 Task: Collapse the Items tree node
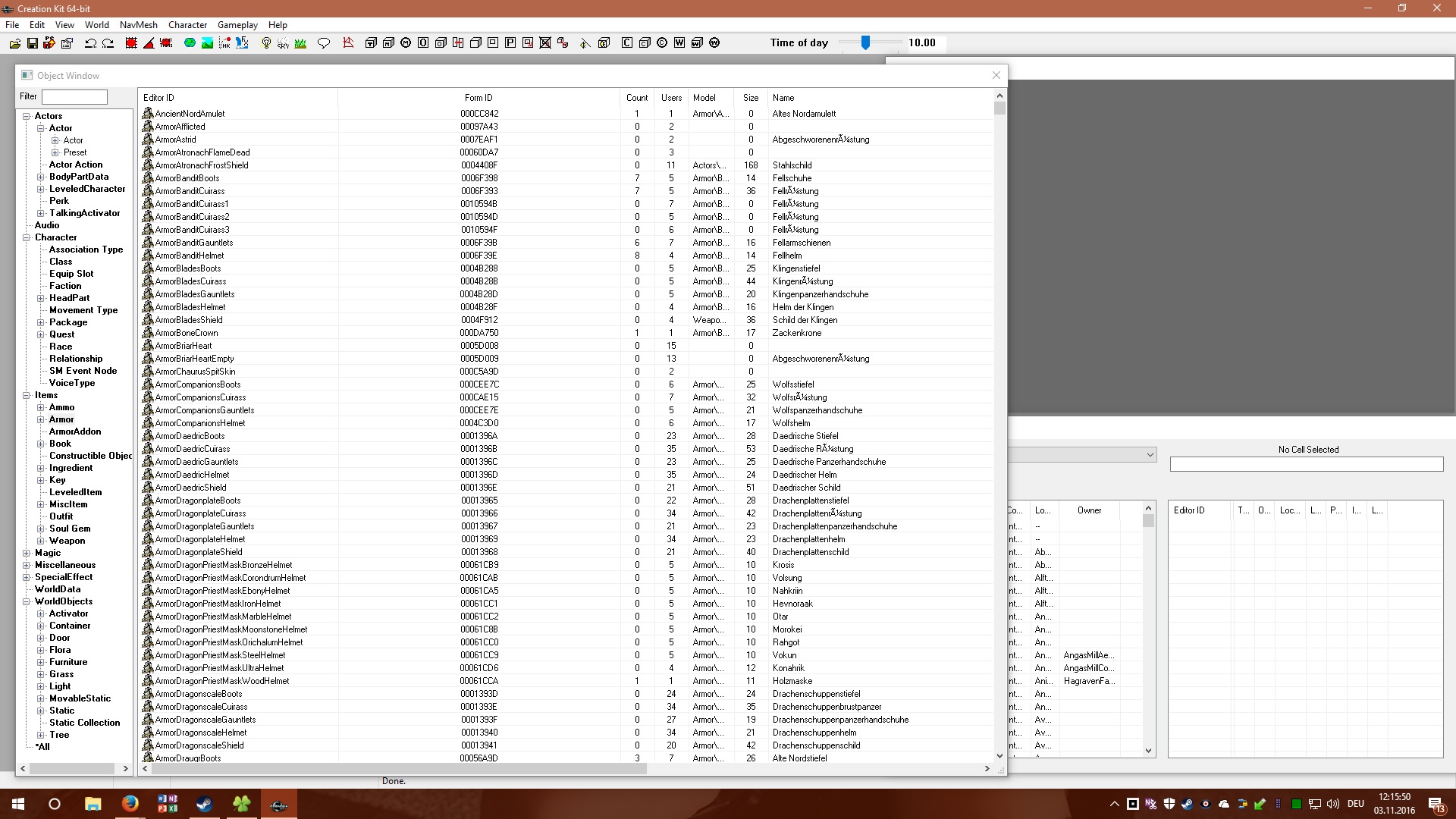[27, 395]
